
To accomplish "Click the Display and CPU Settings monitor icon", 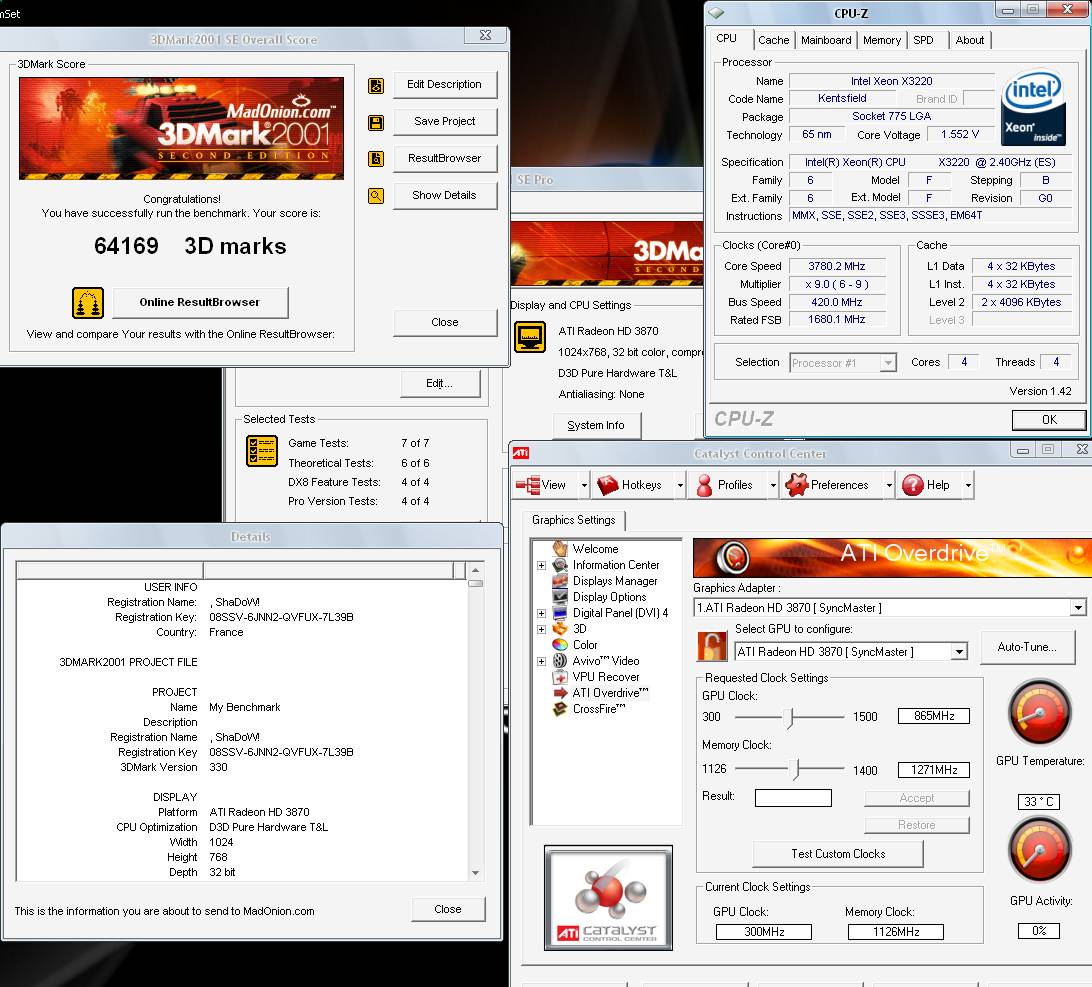I will [530, 337].
